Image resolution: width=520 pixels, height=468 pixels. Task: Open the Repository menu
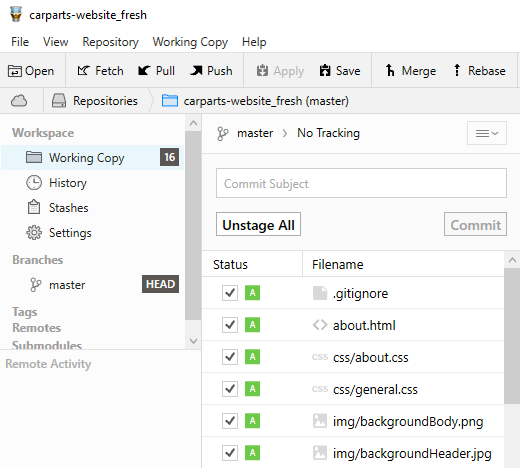pos(110,42)
